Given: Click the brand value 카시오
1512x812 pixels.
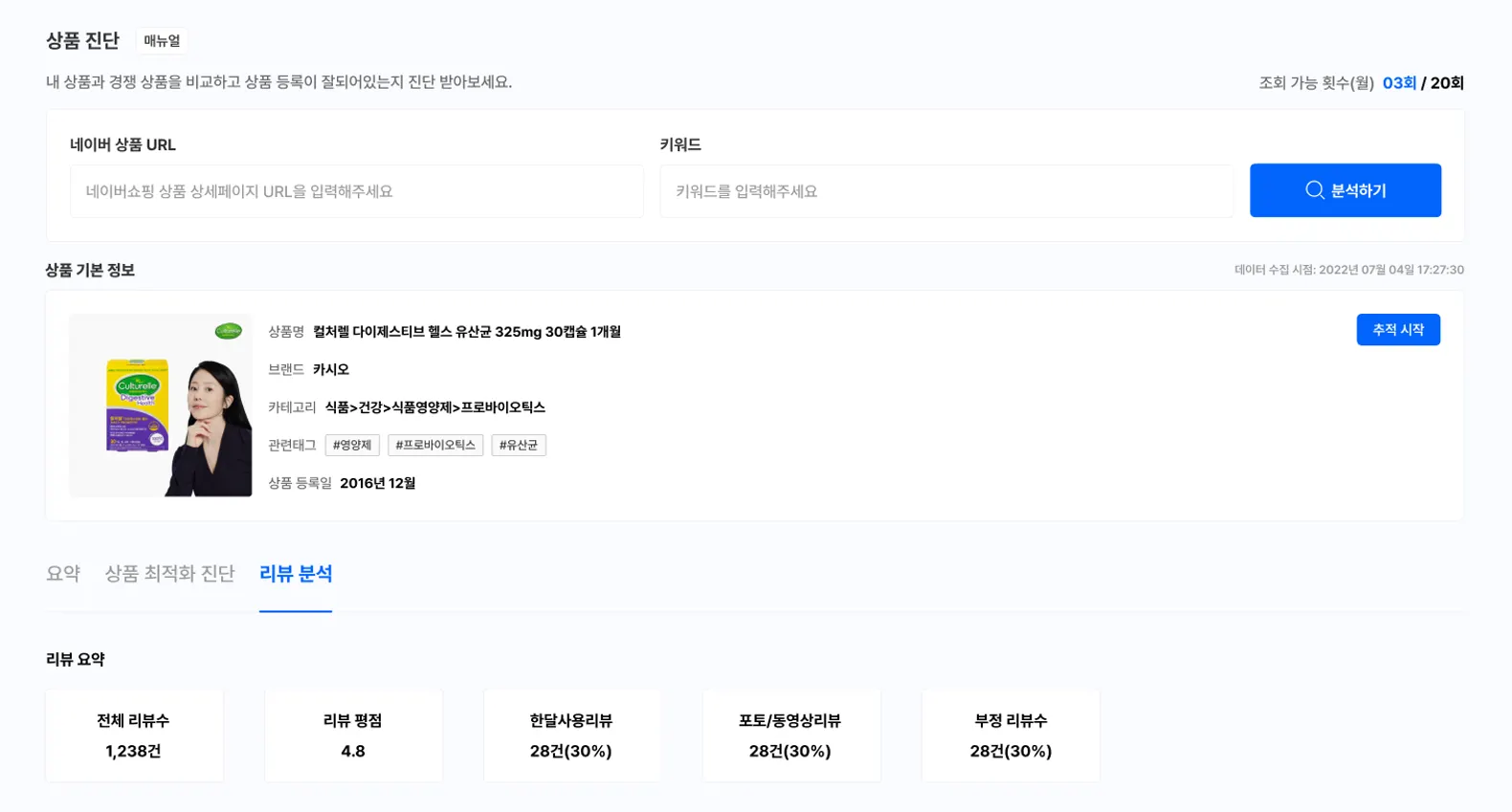Looking at the screenshot, I should [x=331, y=370].
